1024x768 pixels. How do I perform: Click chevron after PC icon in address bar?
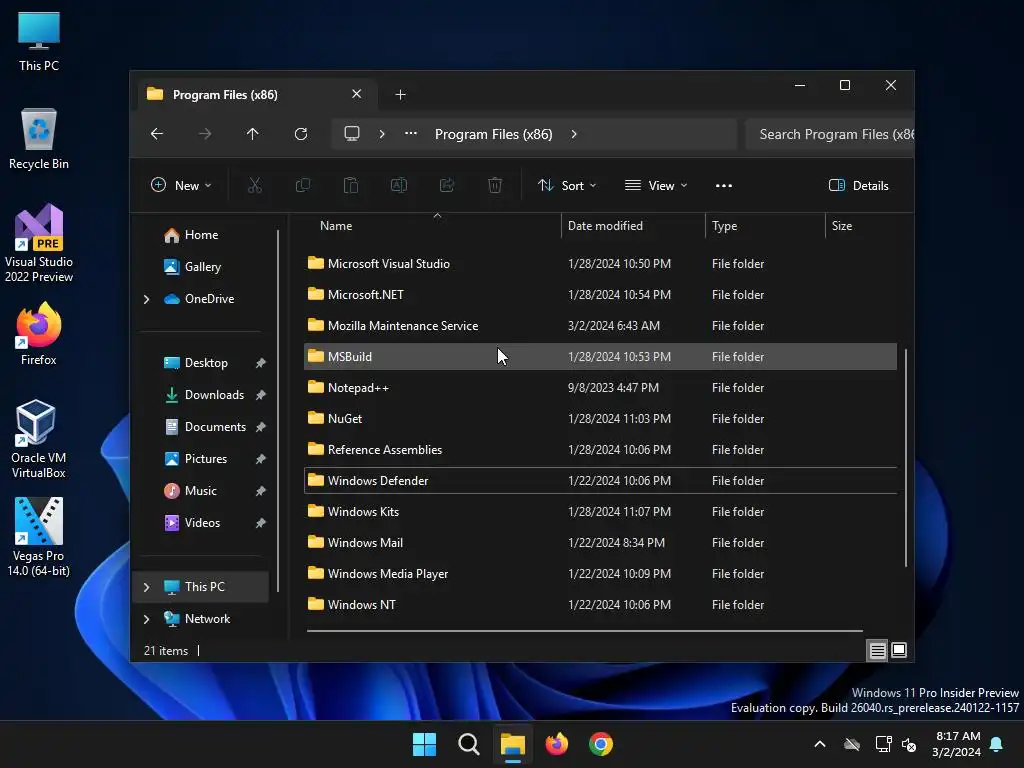tap(382, 134)
